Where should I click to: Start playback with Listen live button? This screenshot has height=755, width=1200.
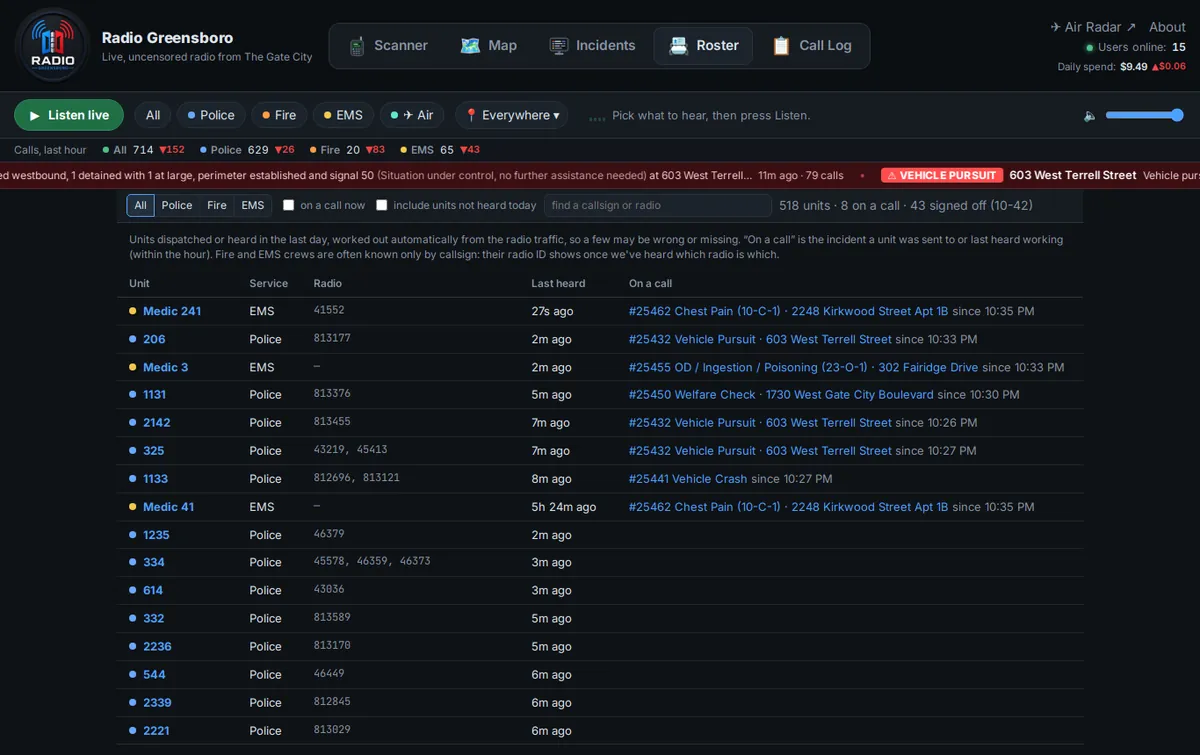(69, 115)
